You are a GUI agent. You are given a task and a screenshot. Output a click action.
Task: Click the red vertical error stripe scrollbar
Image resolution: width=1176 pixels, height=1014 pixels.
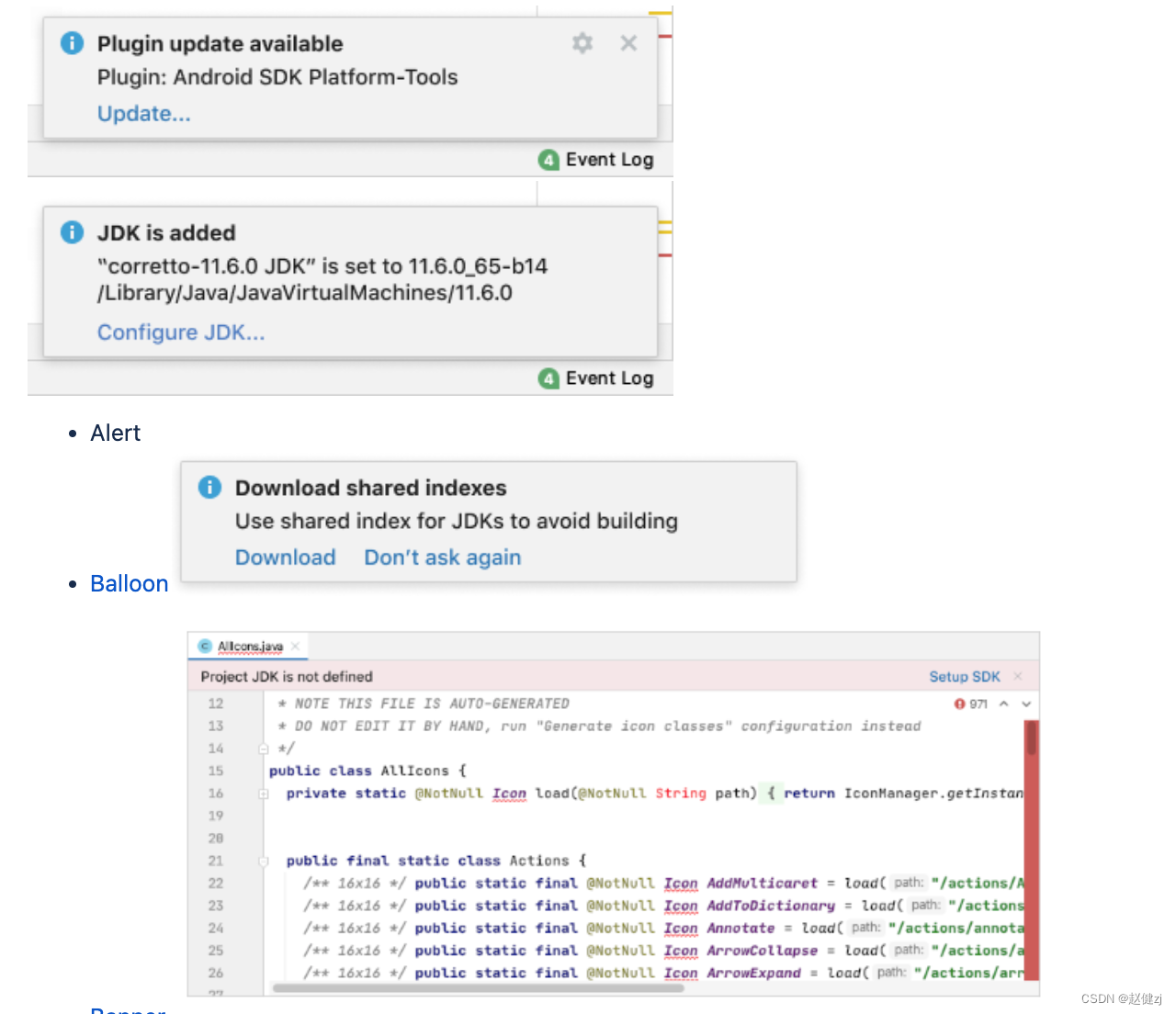coord(1032,851)
